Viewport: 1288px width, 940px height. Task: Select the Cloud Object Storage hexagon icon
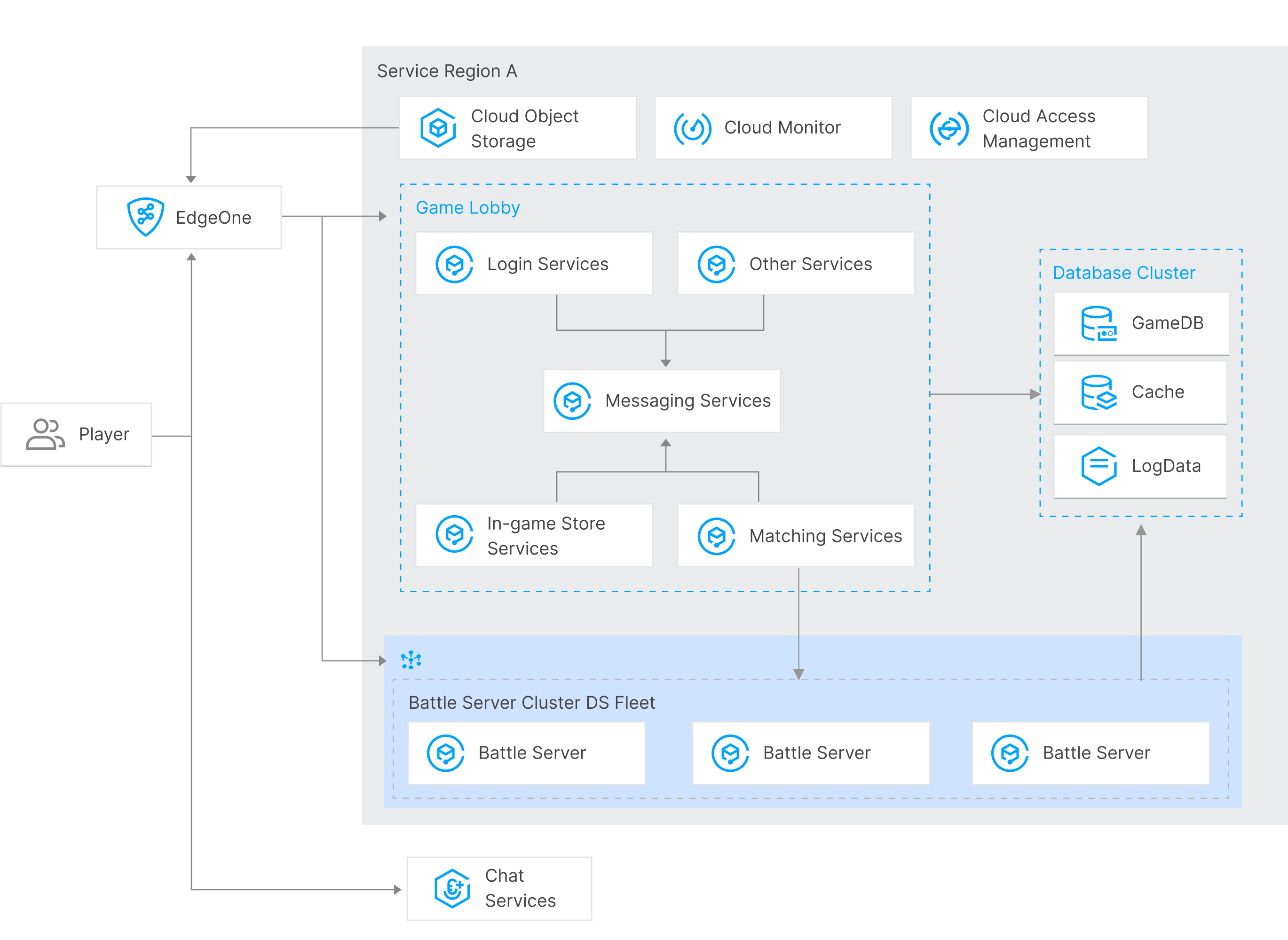point(438,127)
